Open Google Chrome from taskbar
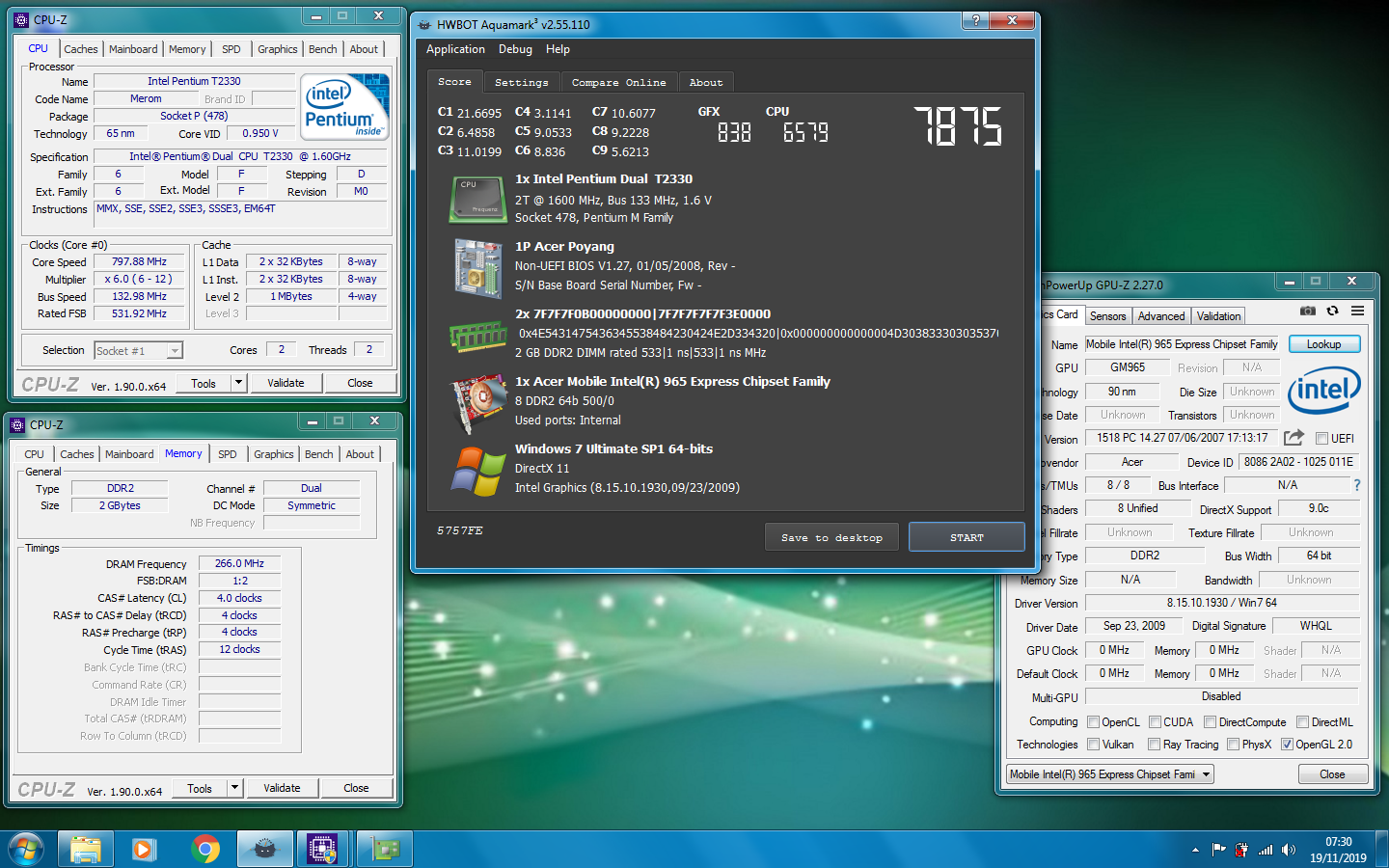The height and width of the screenshot is (868, 1389). coord(204,849)
